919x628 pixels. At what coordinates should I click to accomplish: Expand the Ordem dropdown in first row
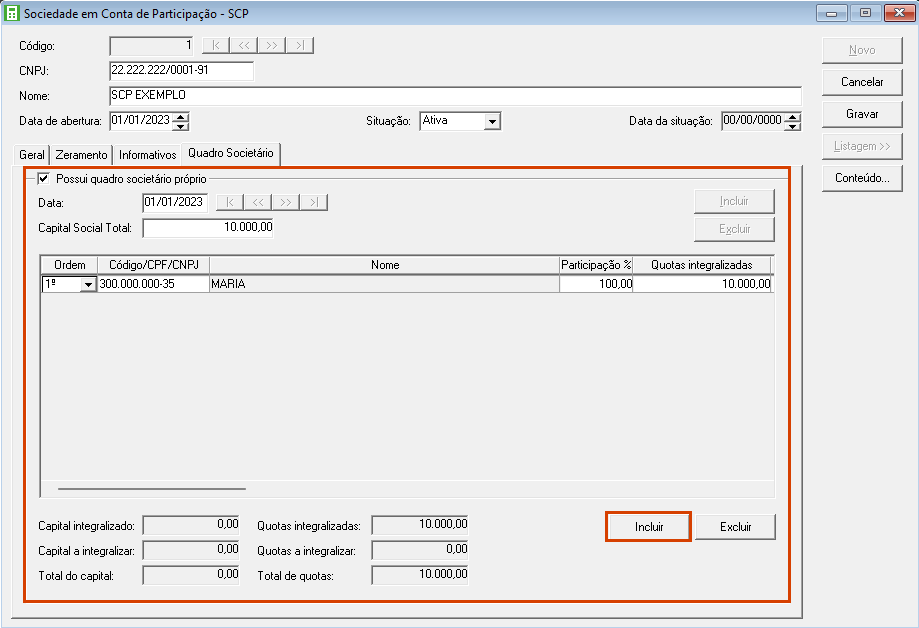pos(88,285)
